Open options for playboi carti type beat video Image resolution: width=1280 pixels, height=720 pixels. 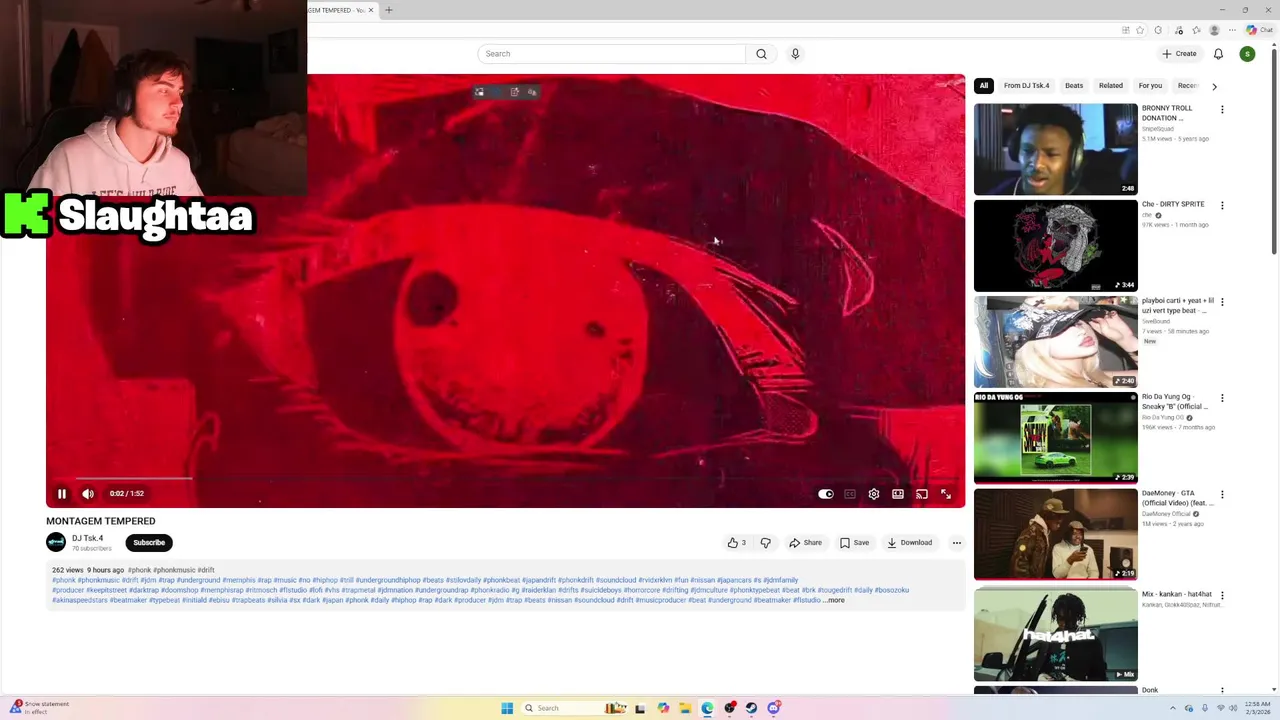point(1221,301)
